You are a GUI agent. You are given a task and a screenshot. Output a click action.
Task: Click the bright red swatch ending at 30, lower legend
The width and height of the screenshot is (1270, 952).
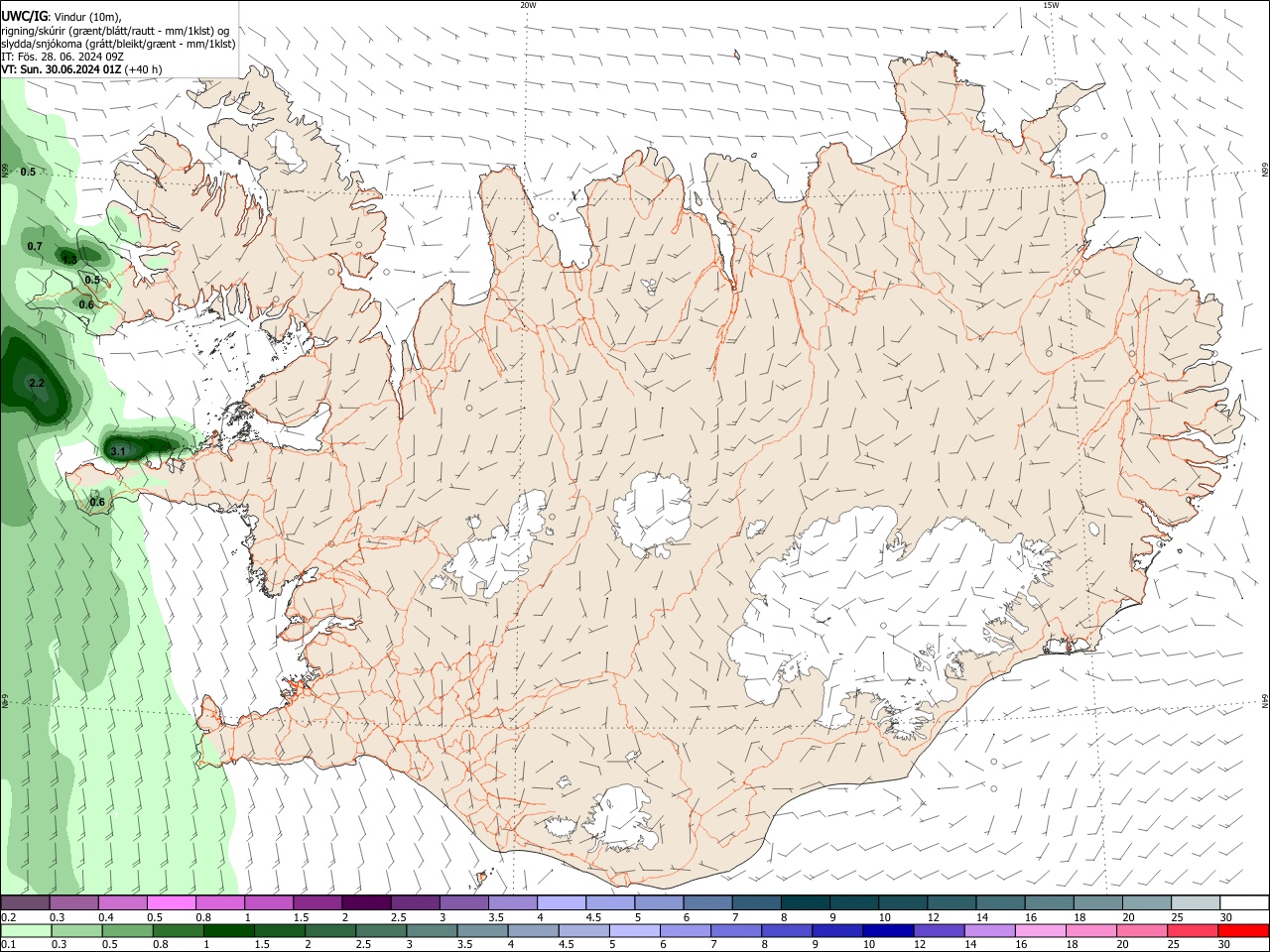click(1244, 931)
